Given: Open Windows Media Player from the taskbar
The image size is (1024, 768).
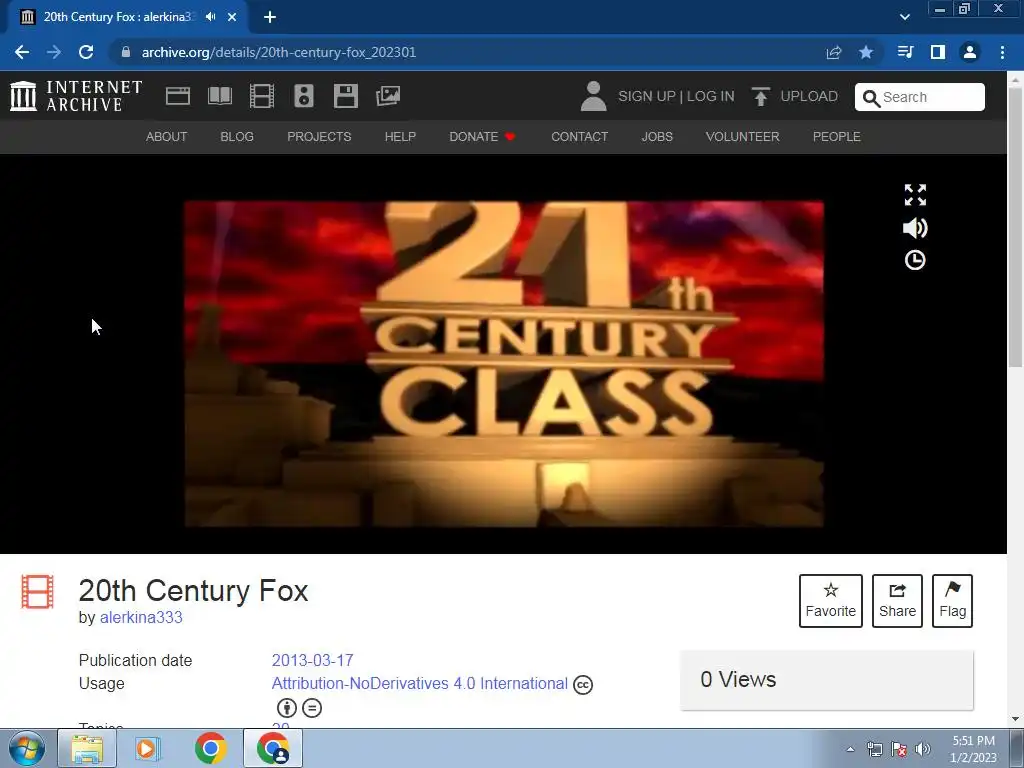Looking at the screenshot, I should click(148, 748).
